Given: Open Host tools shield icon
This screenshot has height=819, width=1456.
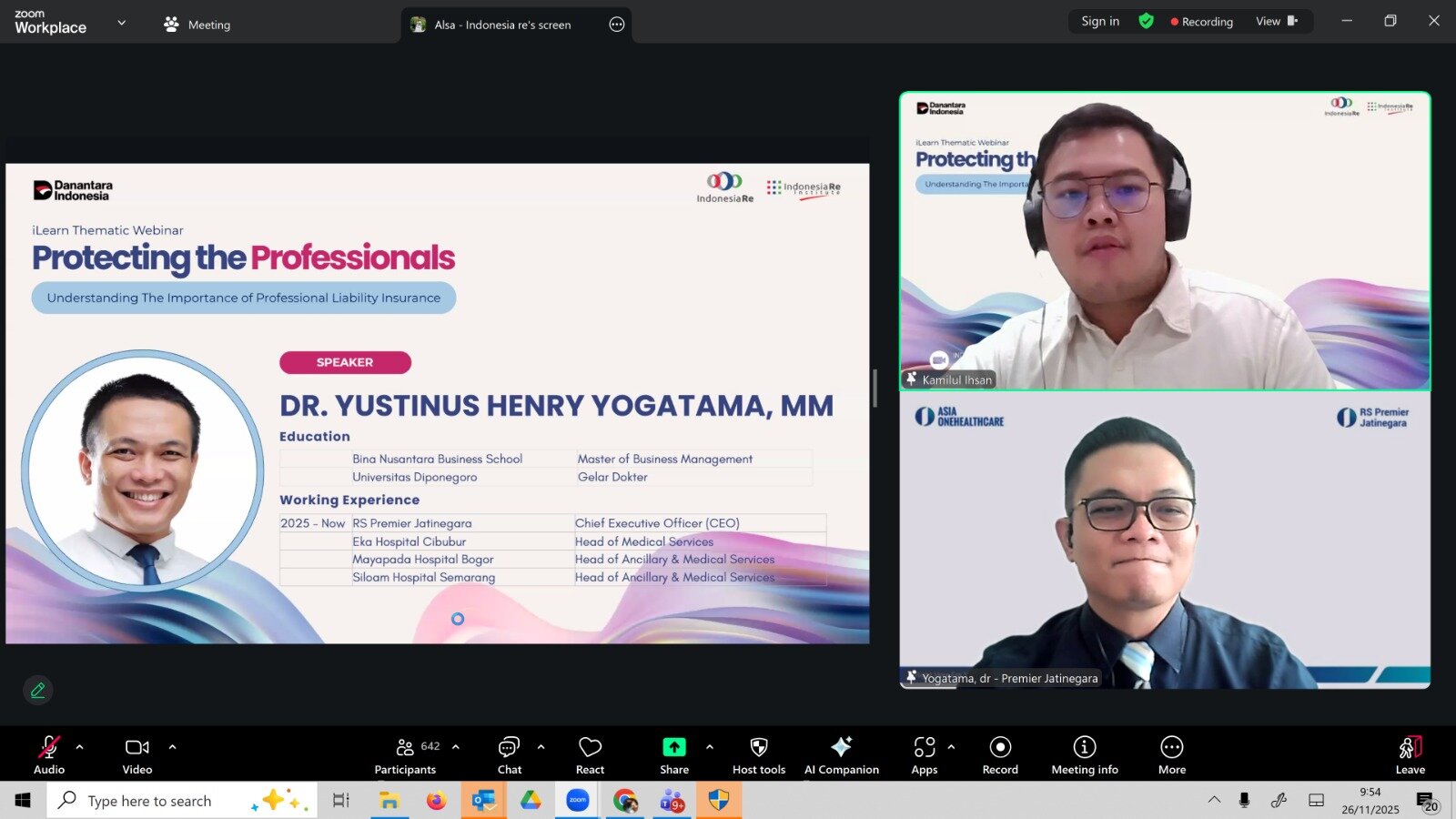Looking at the screenshot, I should pyautogui.click(x=758, y=755).
